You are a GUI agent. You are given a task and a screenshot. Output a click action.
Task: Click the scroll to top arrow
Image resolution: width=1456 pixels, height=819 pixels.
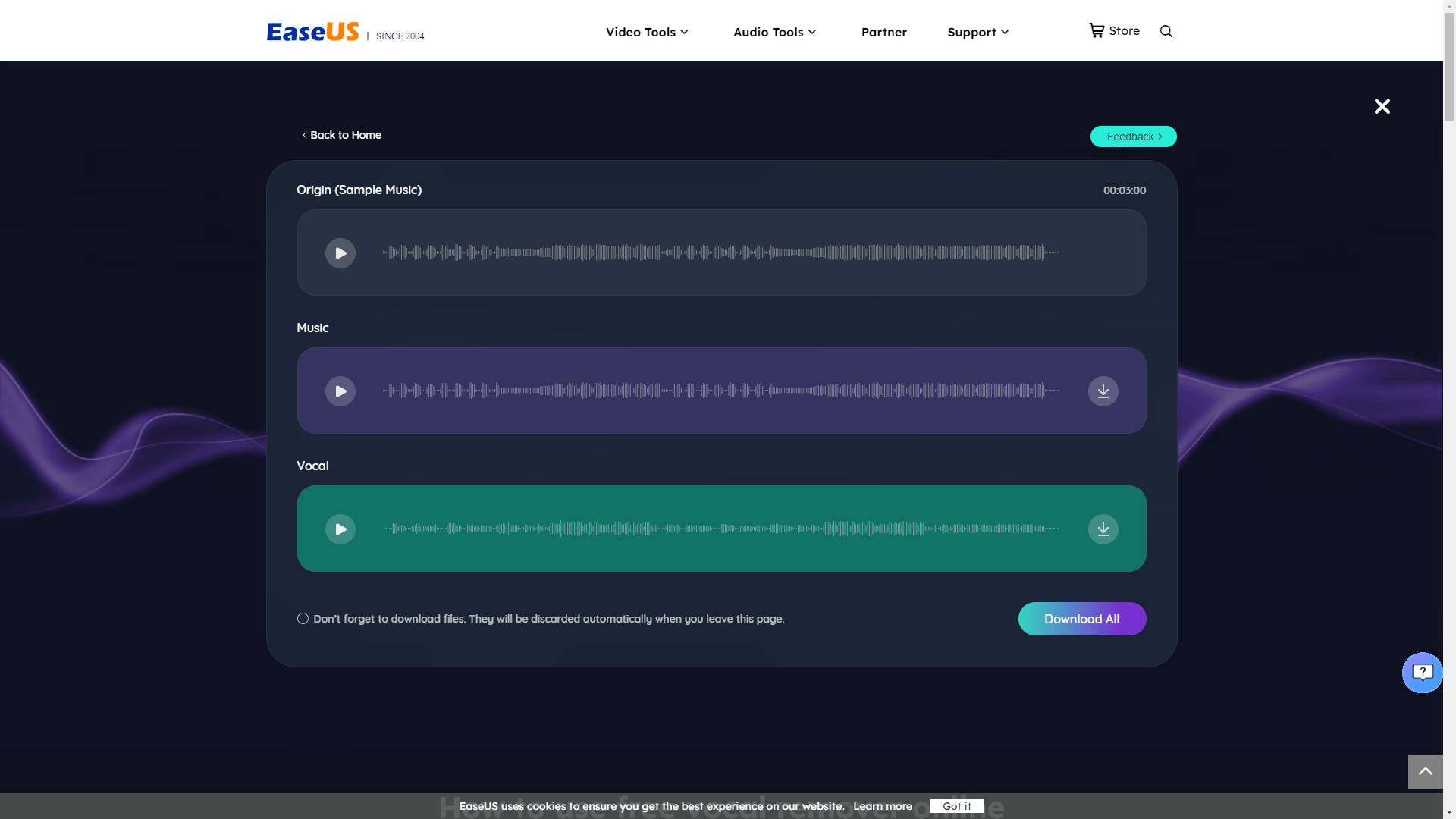[x=1426, y=770]
